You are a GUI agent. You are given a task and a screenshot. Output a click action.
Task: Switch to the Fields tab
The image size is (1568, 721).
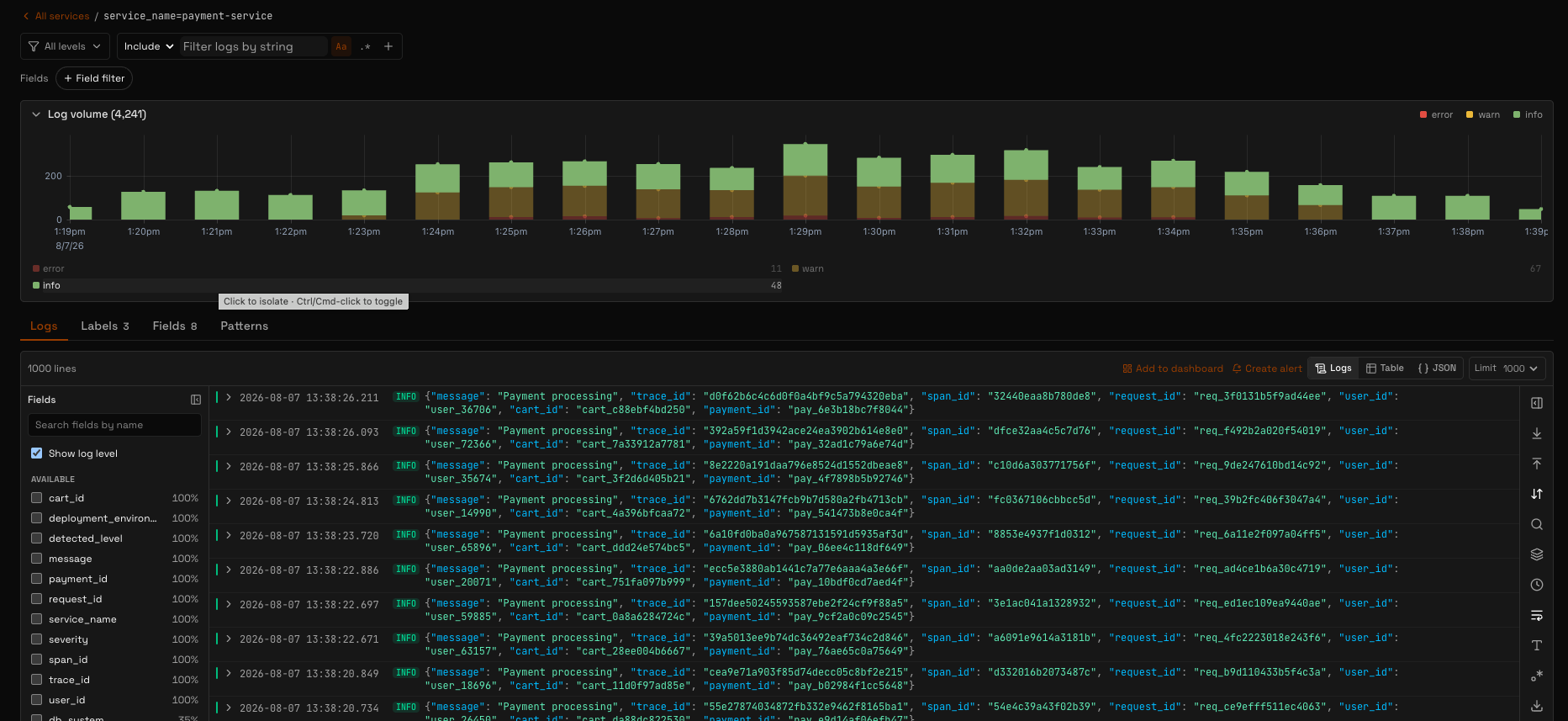coord(175,326)
